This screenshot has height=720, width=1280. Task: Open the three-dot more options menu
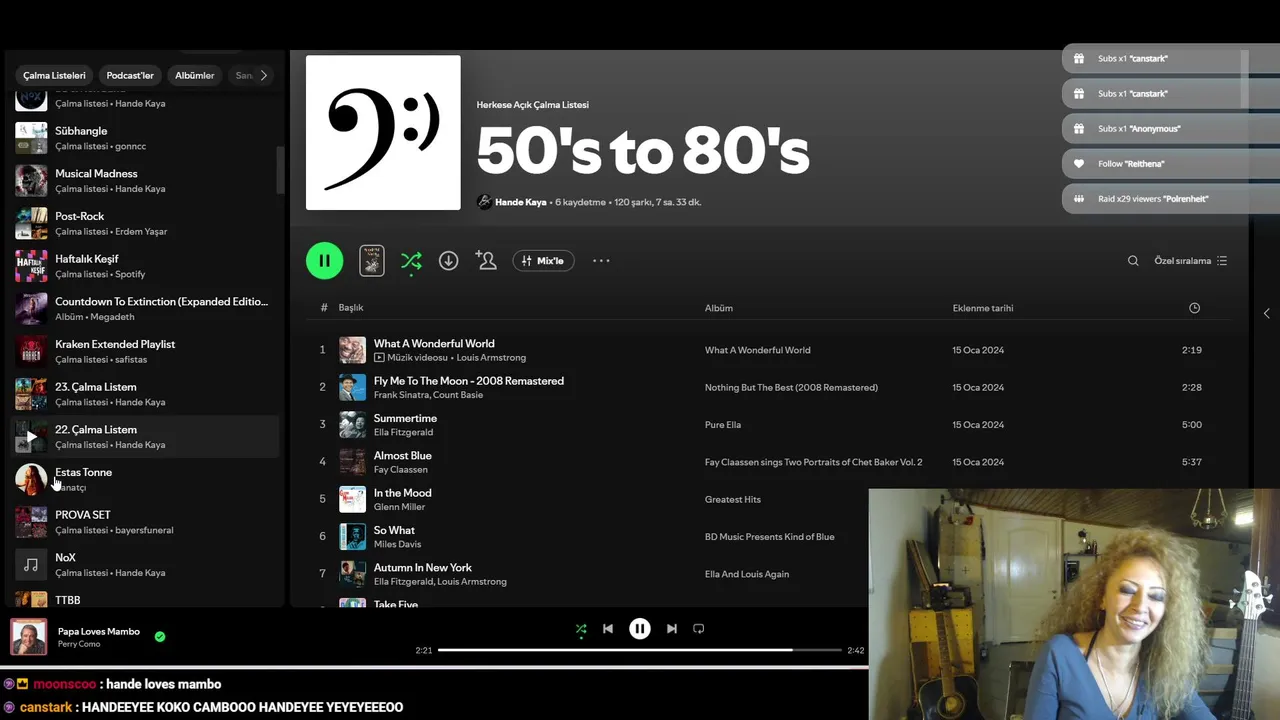click(x=601, y=261)
